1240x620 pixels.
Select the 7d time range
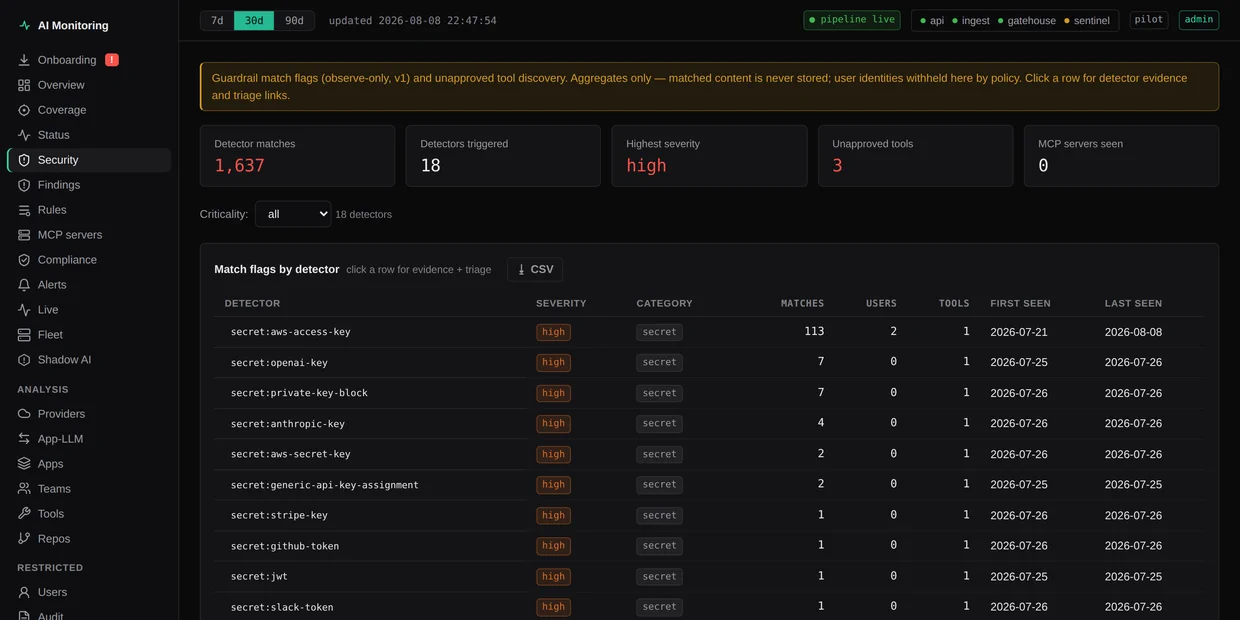217,20
